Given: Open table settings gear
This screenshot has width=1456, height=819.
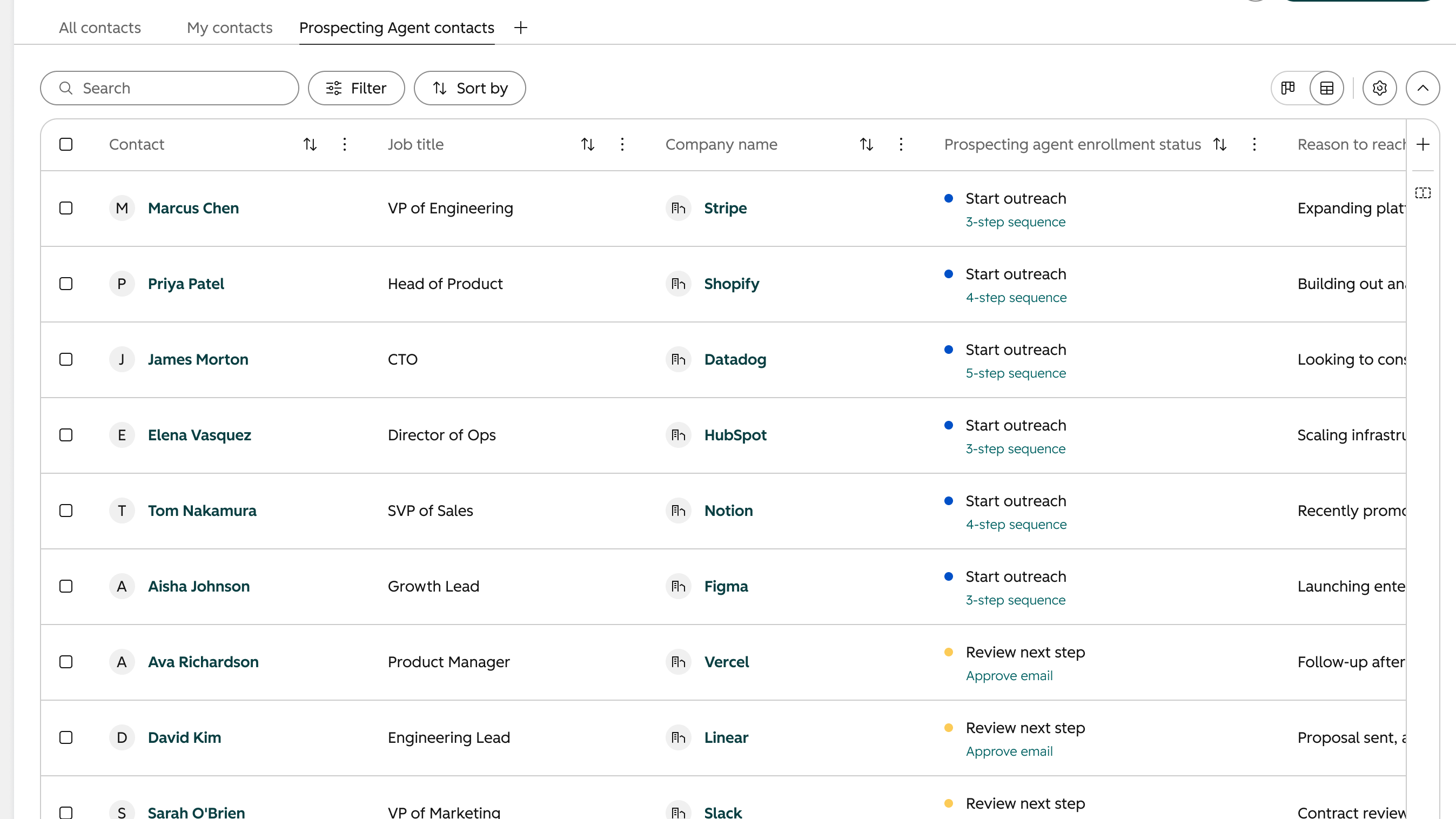Looking at the screenshot, I should point(1379,88).
